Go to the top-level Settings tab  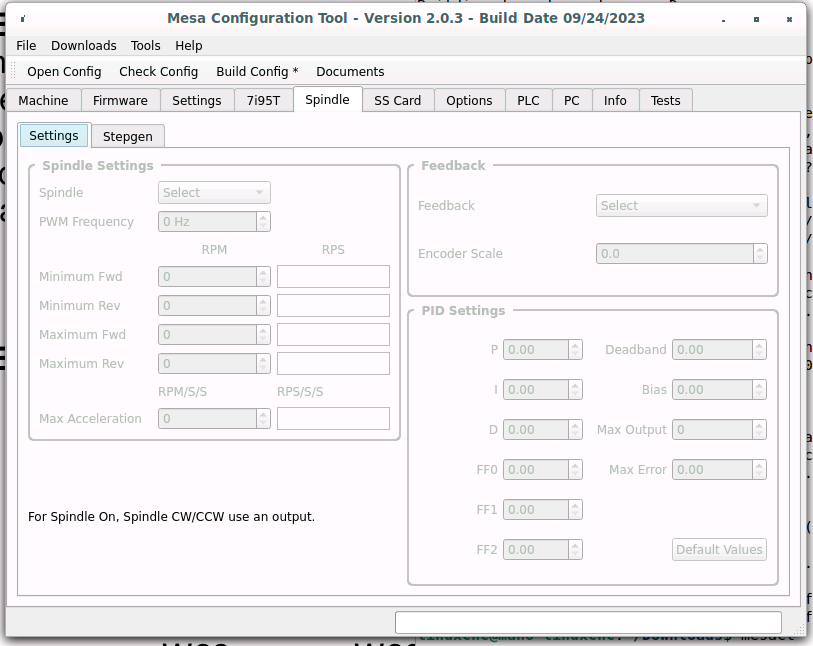(197, 101)
